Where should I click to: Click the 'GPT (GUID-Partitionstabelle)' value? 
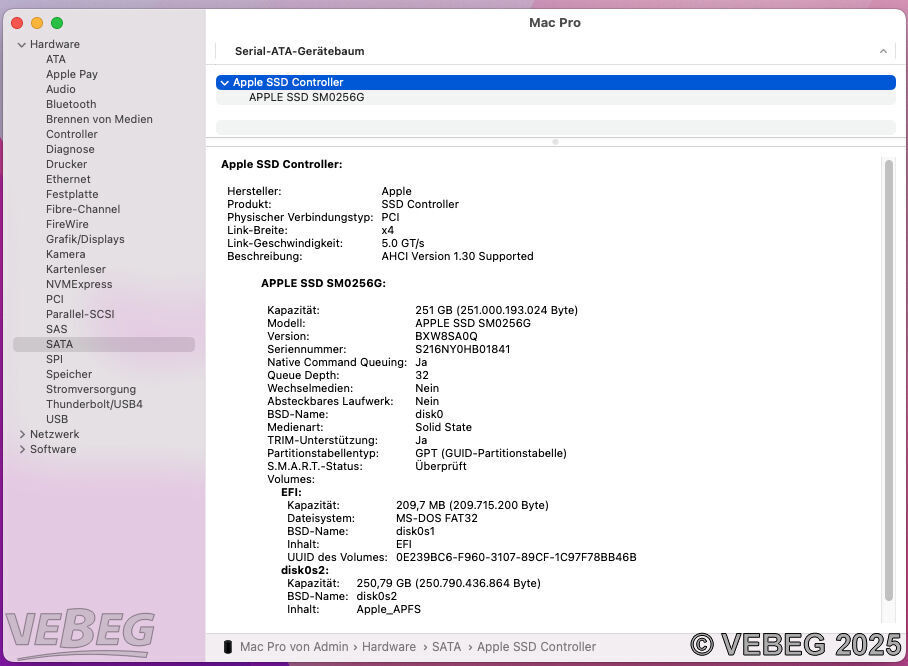[x=491, y=453]
